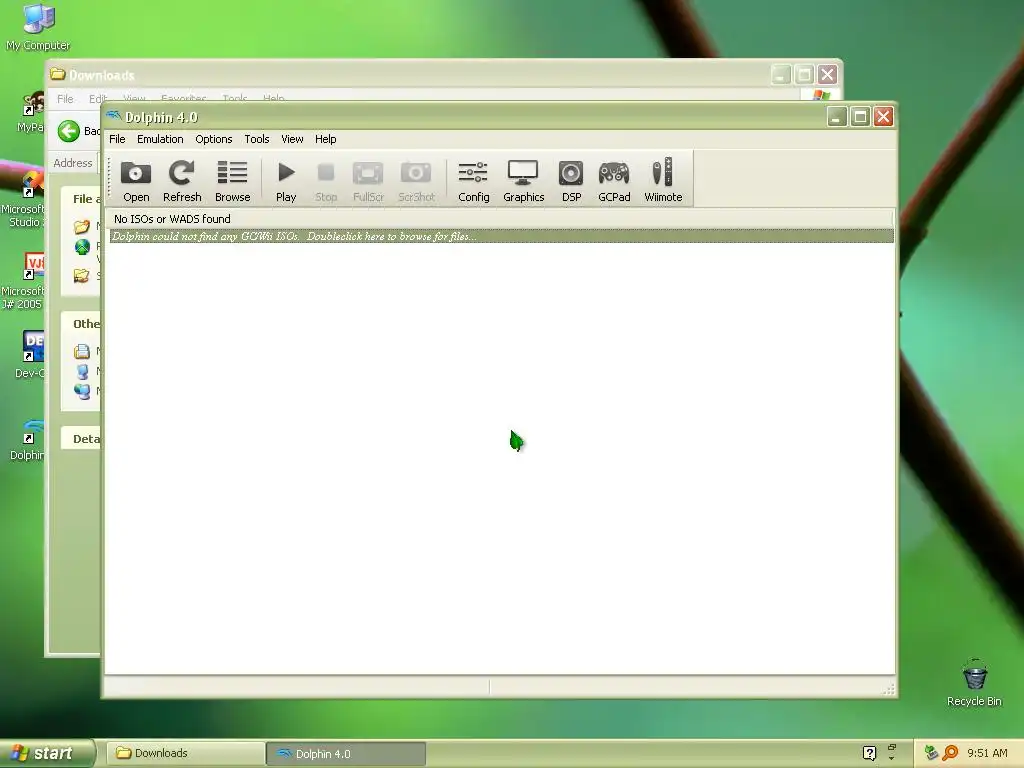Open the Options menu
1024x768 pixels.
tap(214, 139)
